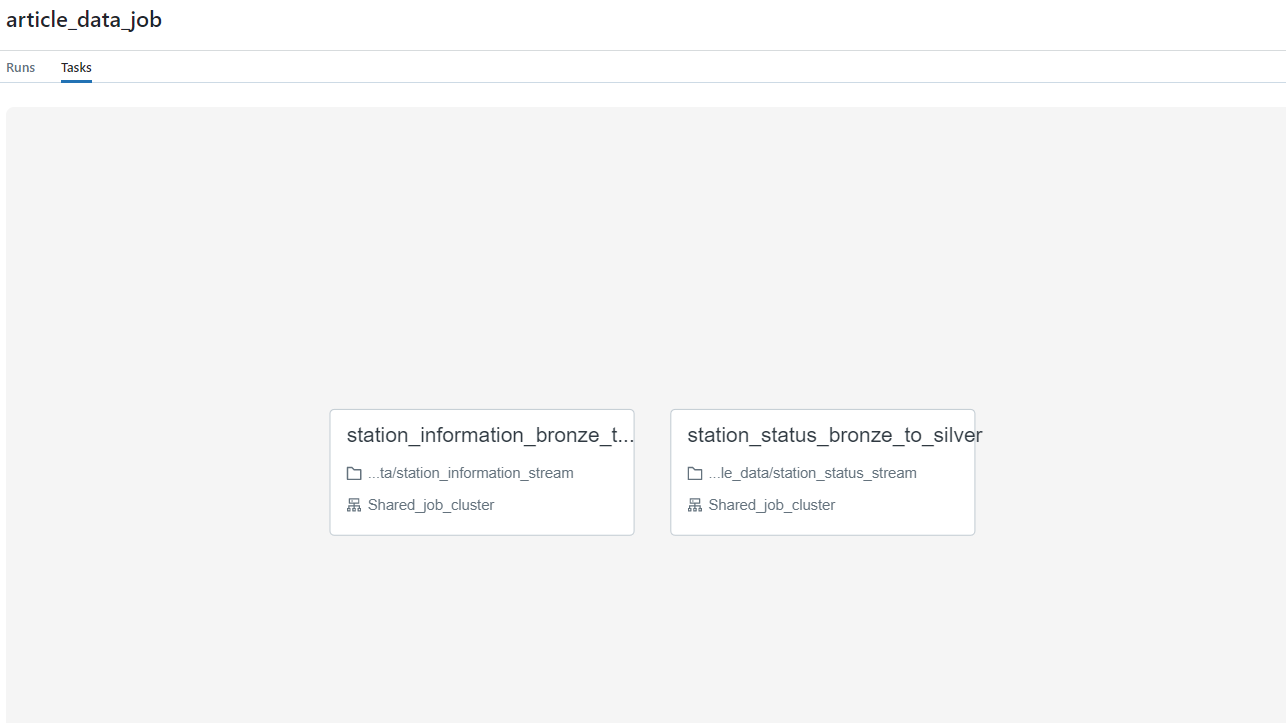The height and width of the screenshot is (723, 1286).
Task: Click the canvas gap between both task cards
Action: 652,472
